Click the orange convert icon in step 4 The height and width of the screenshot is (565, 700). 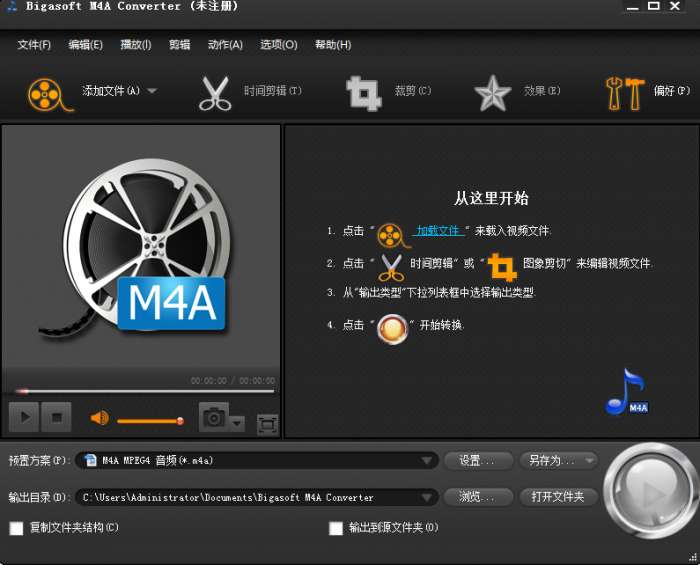pyautogui.click(x=392, y=329)
